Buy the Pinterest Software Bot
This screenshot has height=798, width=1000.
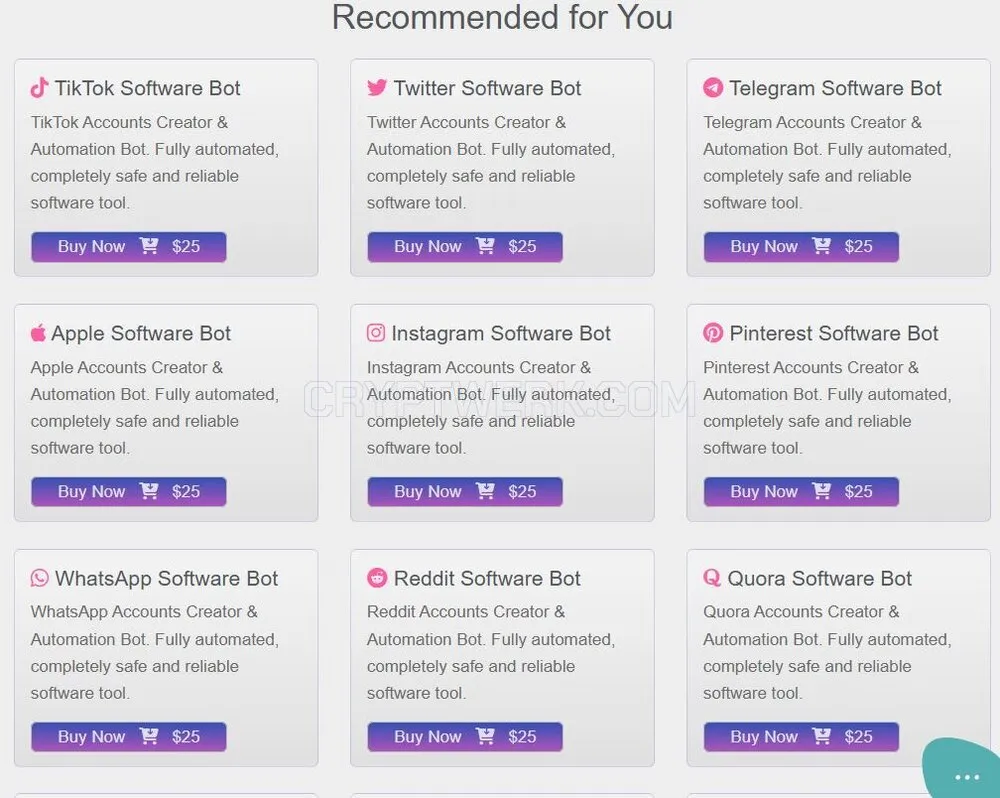pyautogui.click(x=801, y=492)
